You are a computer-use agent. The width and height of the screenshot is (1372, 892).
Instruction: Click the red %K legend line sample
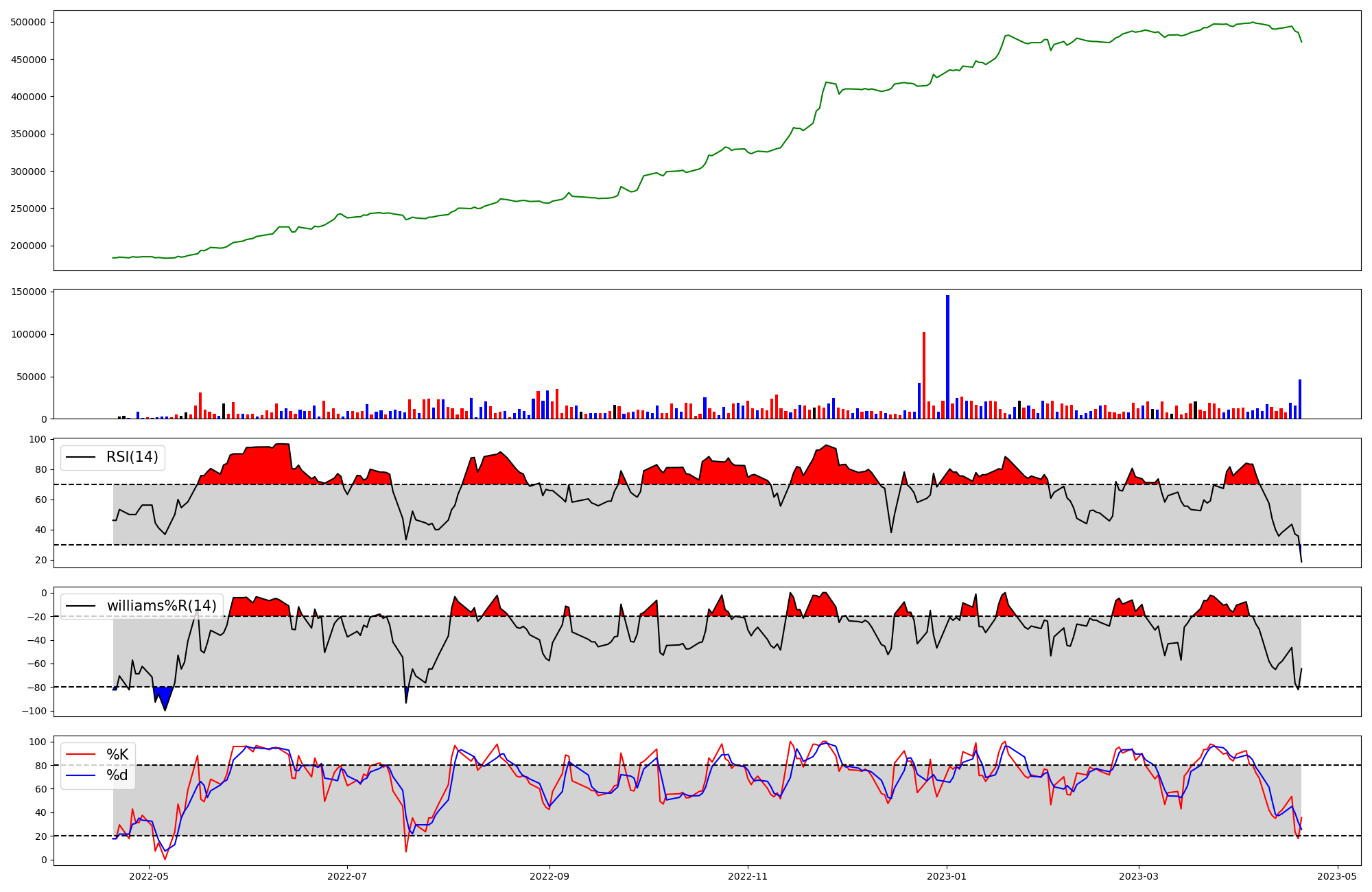[x=80, y=755]
